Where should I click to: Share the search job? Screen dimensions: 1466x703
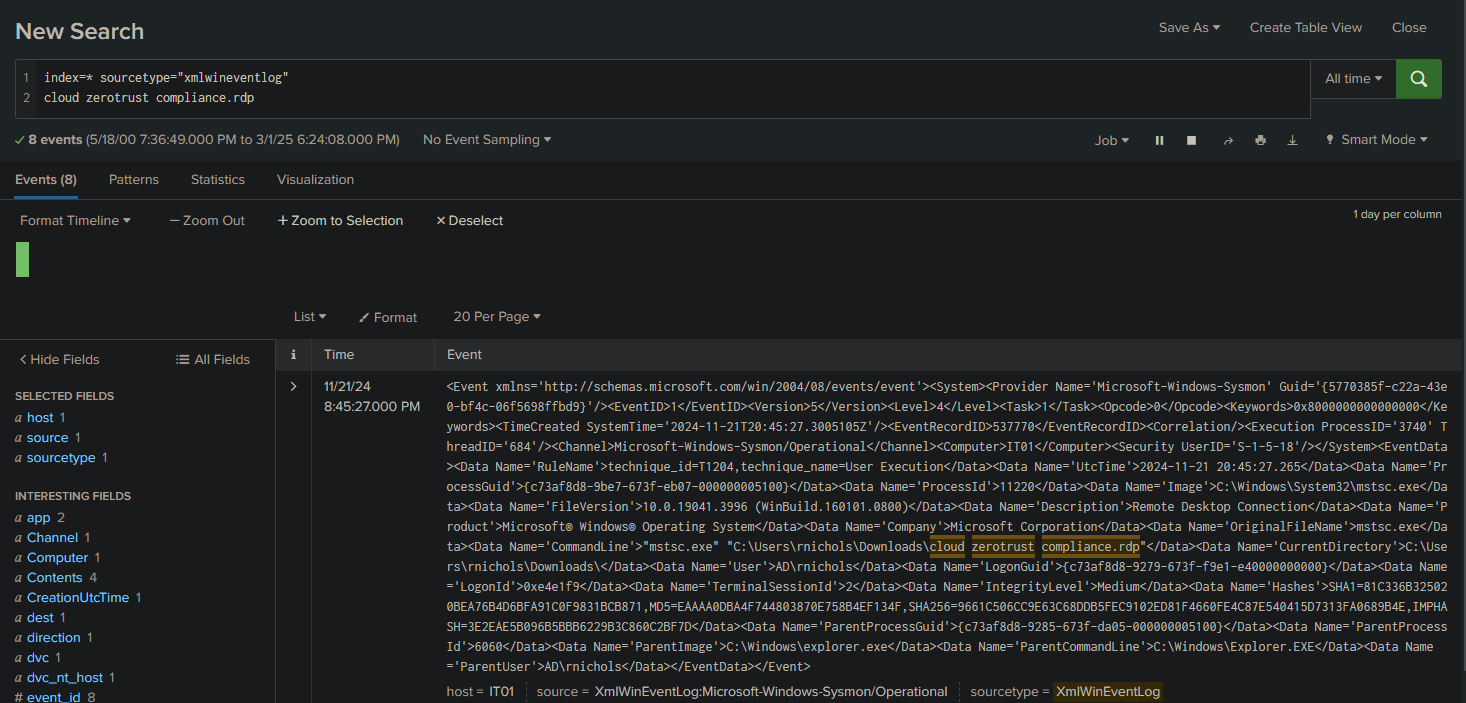[1228, 140]
